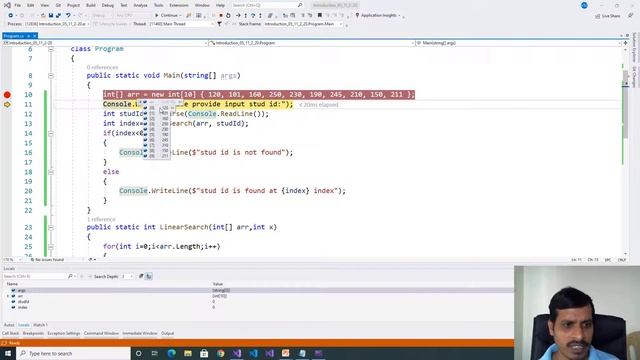Image resolution: width=640 pixels, height=360 pixels.
Task: Switch to the Output tab
Action: [167, 333]
